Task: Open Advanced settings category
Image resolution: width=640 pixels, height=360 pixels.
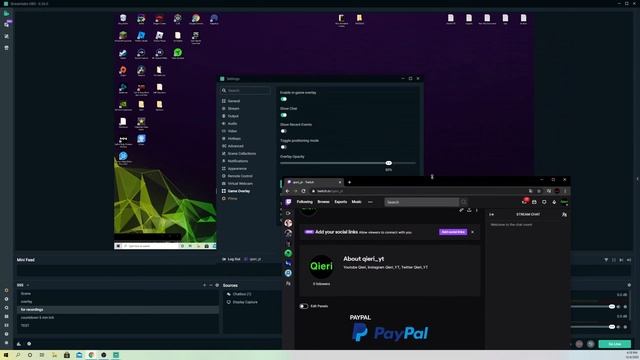Action: [x=233, y=146]
